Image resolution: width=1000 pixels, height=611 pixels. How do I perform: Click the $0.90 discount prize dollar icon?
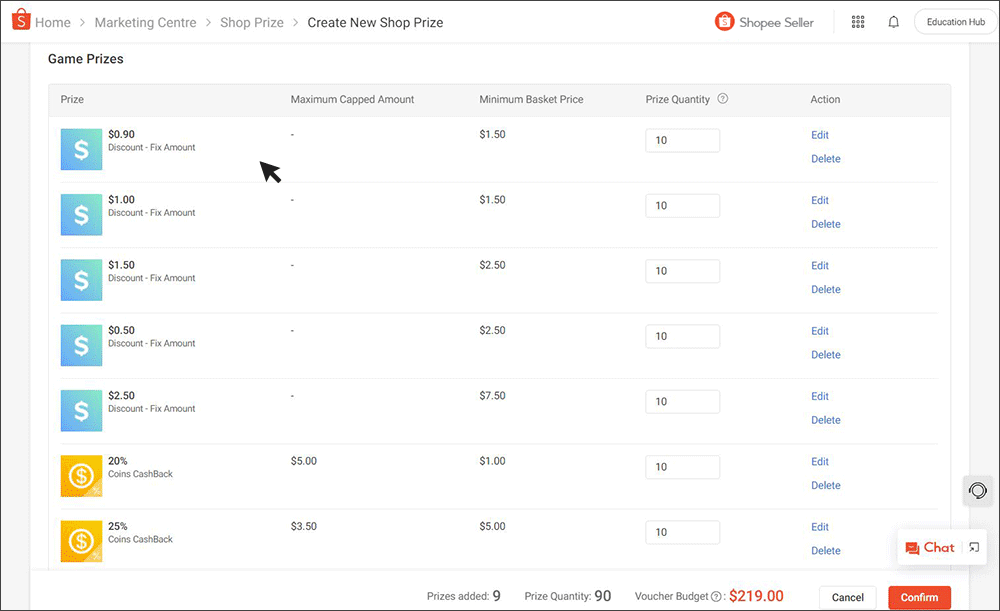click(81, 149)
